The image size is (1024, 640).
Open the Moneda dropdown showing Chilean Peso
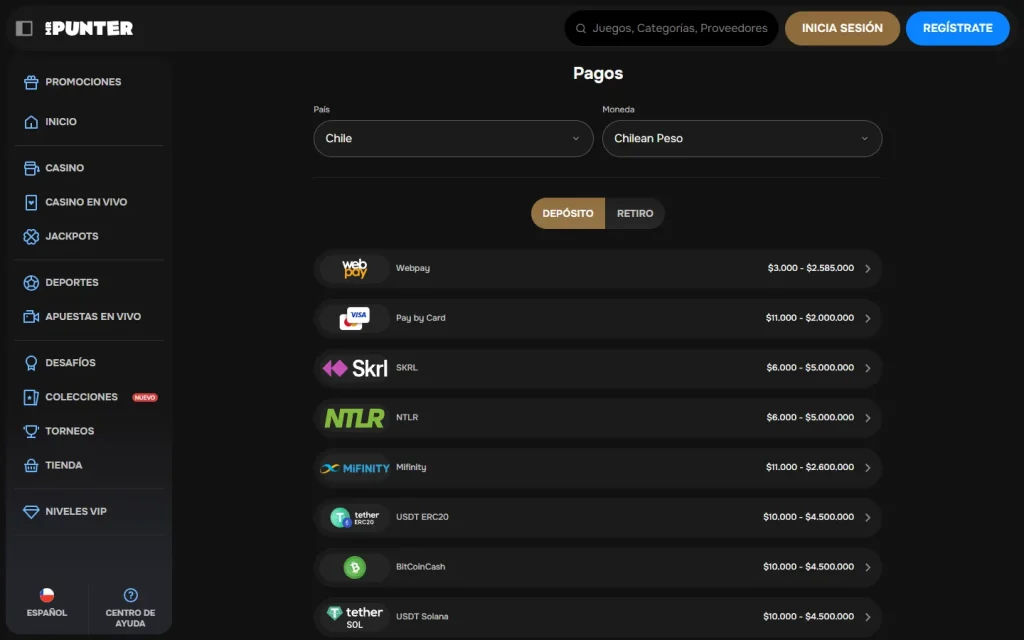coord(742,138)
